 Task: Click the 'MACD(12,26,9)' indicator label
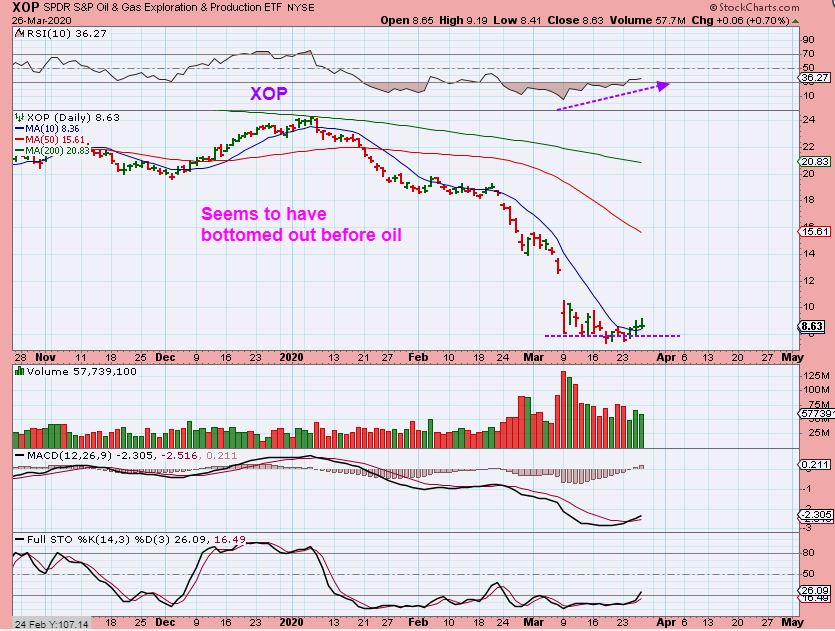69,456
